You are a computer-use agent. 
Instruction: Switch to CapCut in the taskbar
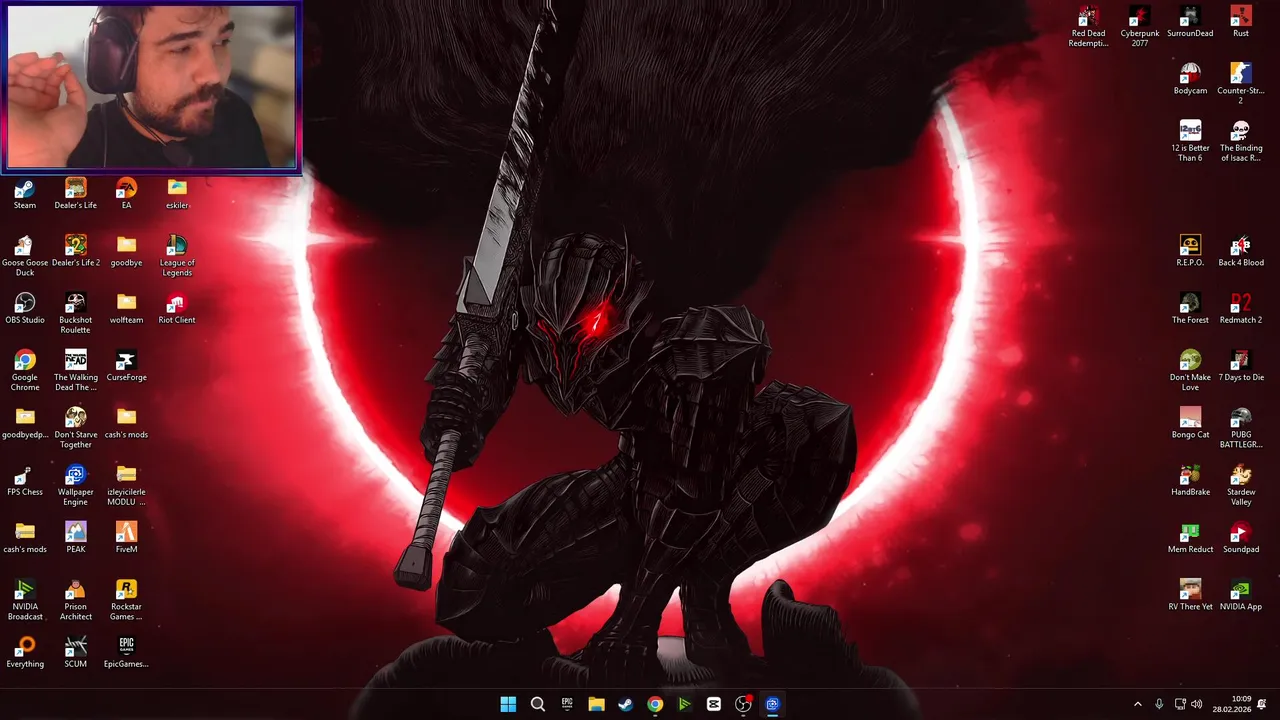tap(713, 704)
